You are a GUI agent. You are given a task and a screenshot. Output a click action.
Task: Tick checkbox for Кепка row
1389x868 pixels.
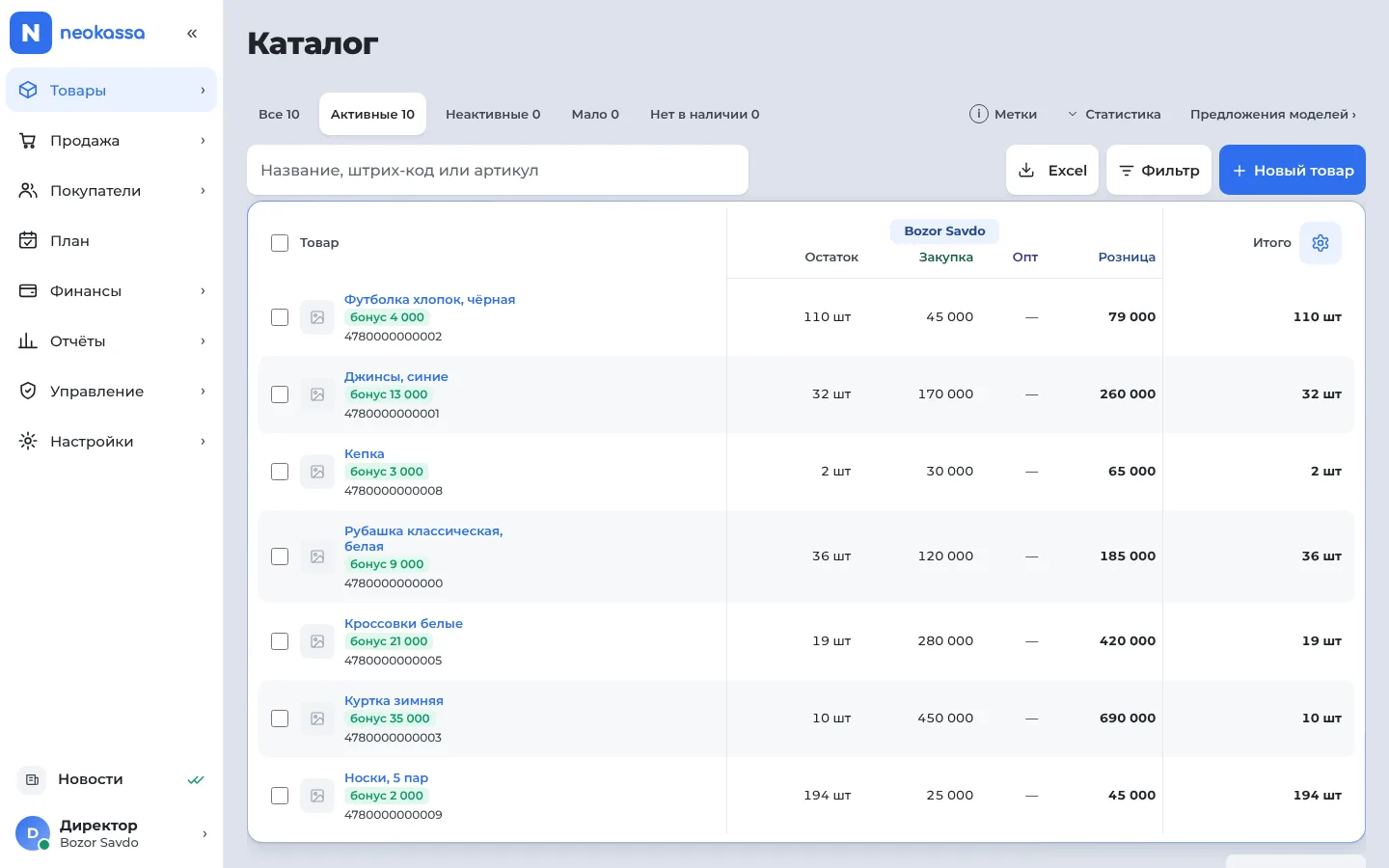(x=280, y=472)
